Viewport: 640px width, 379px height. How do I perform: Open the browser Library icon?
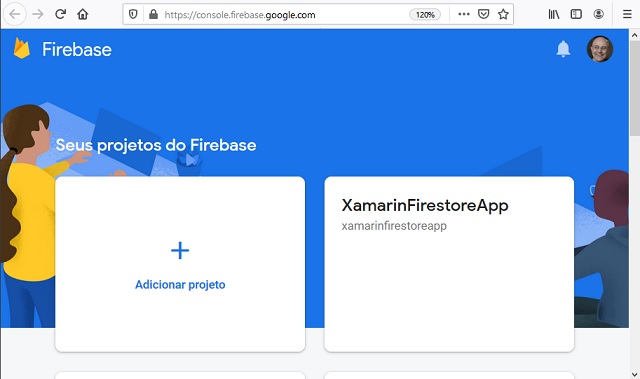coord(554,14)
